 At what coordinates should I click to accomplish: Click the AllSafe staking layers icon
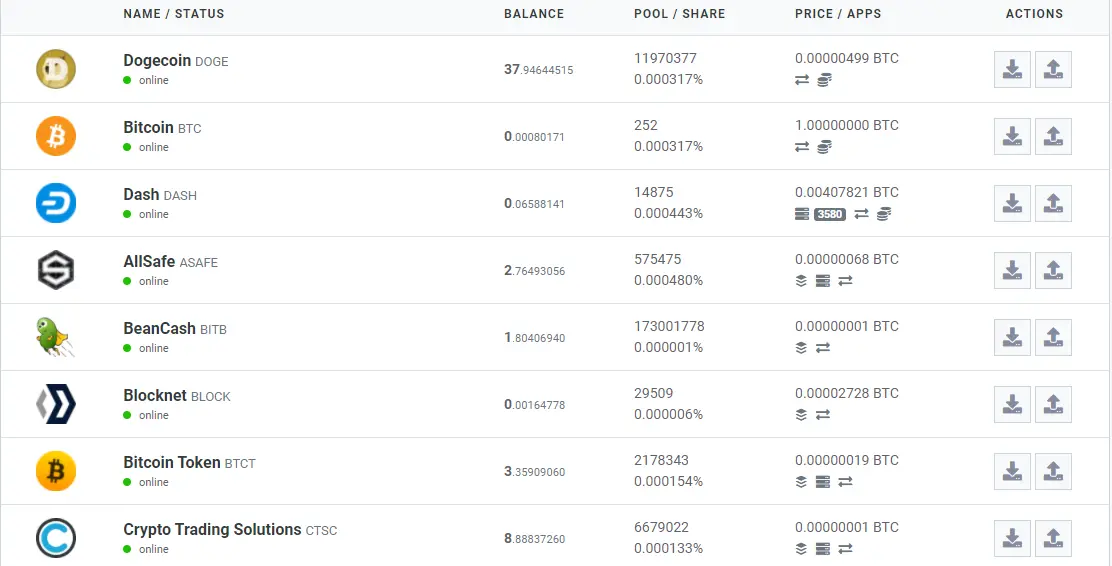(x=801, y=281)
